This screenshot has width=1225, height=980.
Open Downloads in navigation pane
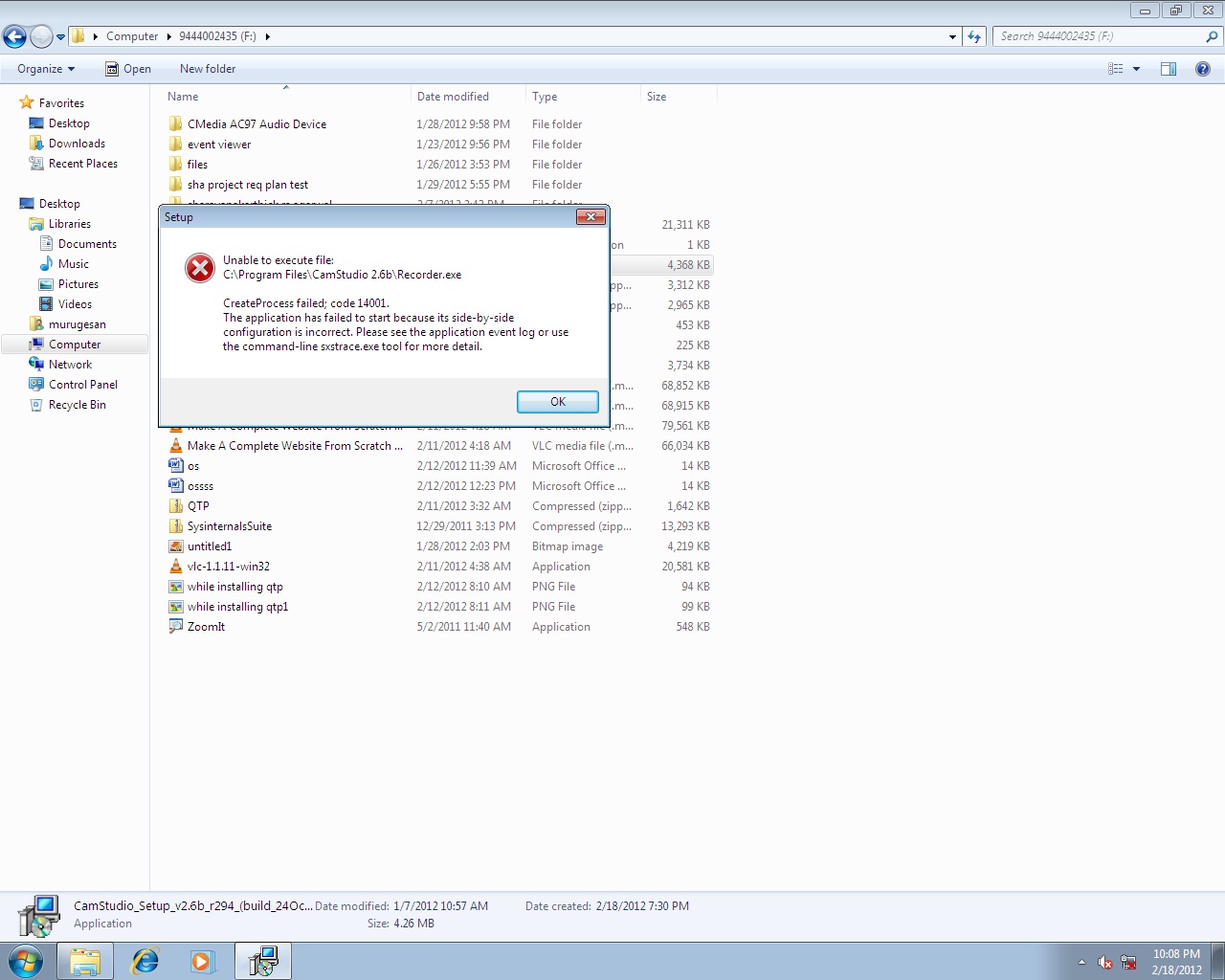[x=77, y=144]
